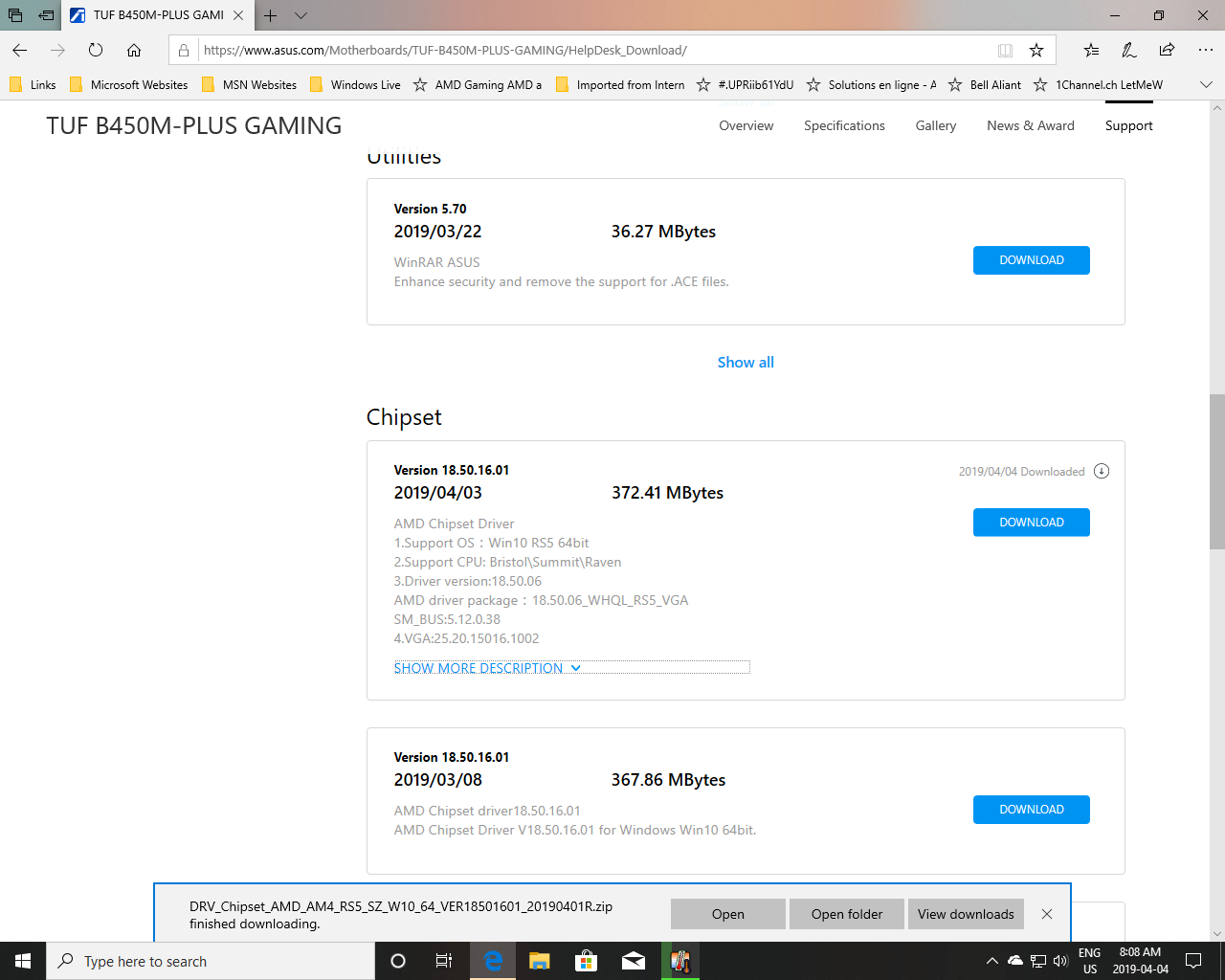The height and width of the screenshot is (980, 1225).
Task: Expand the favorites bar overflow chevron
Action: point(1206,84)
